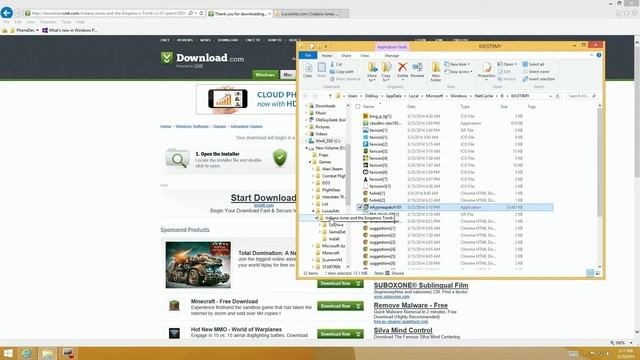Select the Minecraft folder in tree
Viewport: 640px width, 360px height.
[x=330, y=253]
